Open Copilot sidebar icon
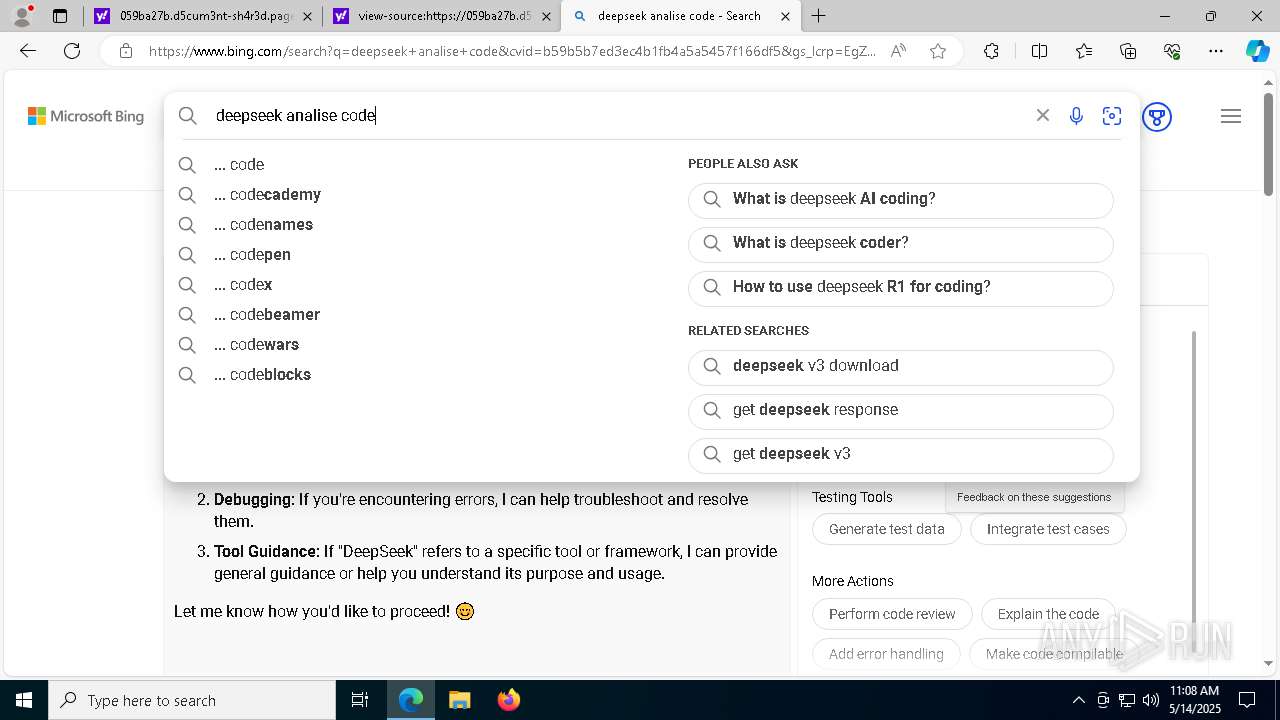 point(1257,51)
